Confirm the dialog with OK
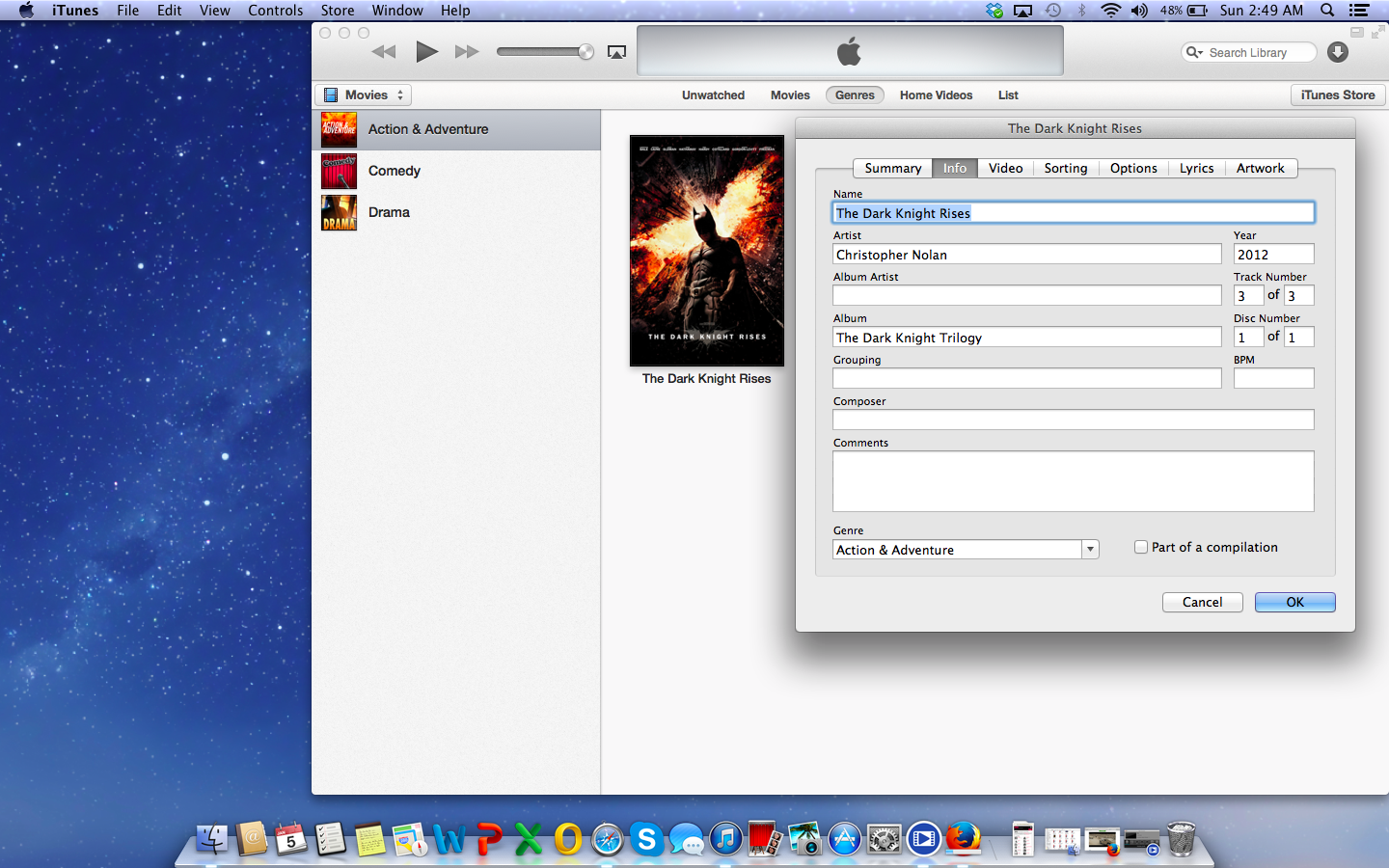Viewport: 1389px width, 868px height. pos(1295,602)
